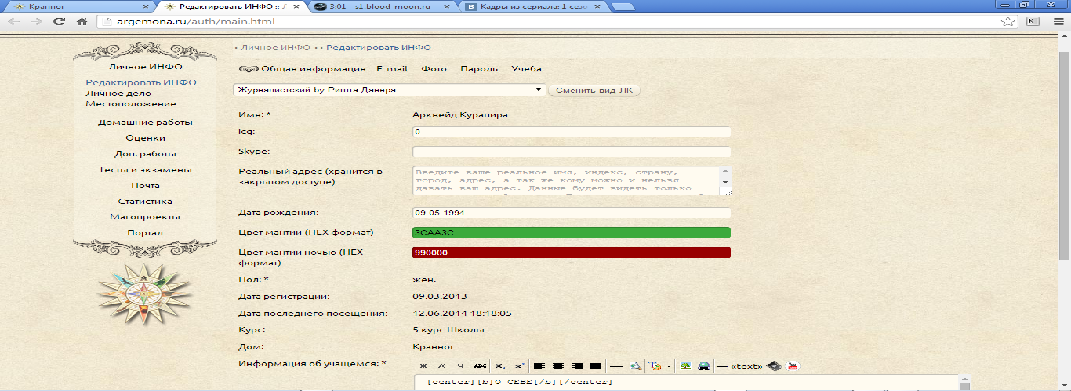Screen dimensions: 1071x391
Task: Click the line icon before «text» button
Action: (x=722, y=366)
